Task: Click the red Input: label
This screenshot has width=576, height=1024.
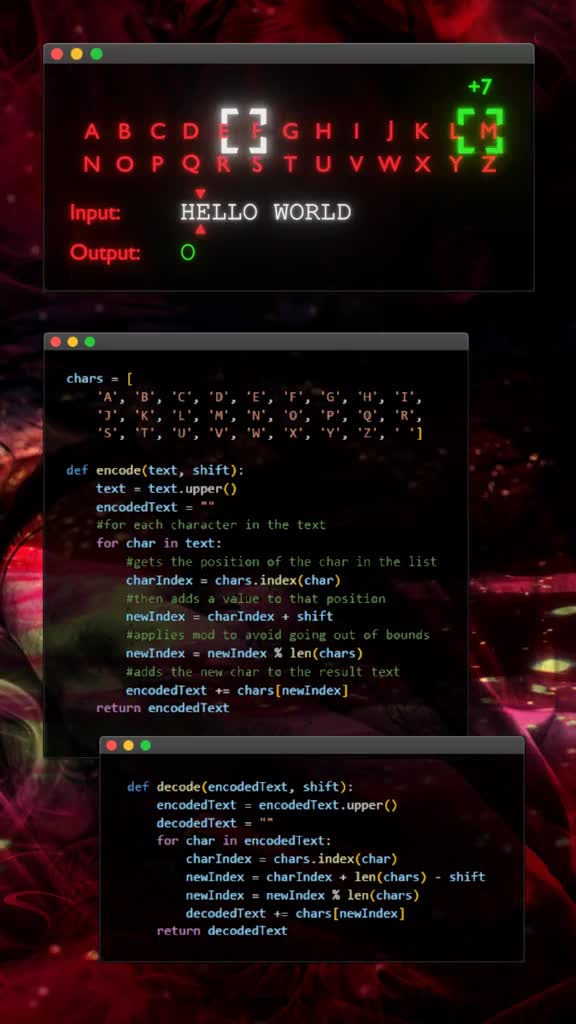Action: tap(95, 213)
